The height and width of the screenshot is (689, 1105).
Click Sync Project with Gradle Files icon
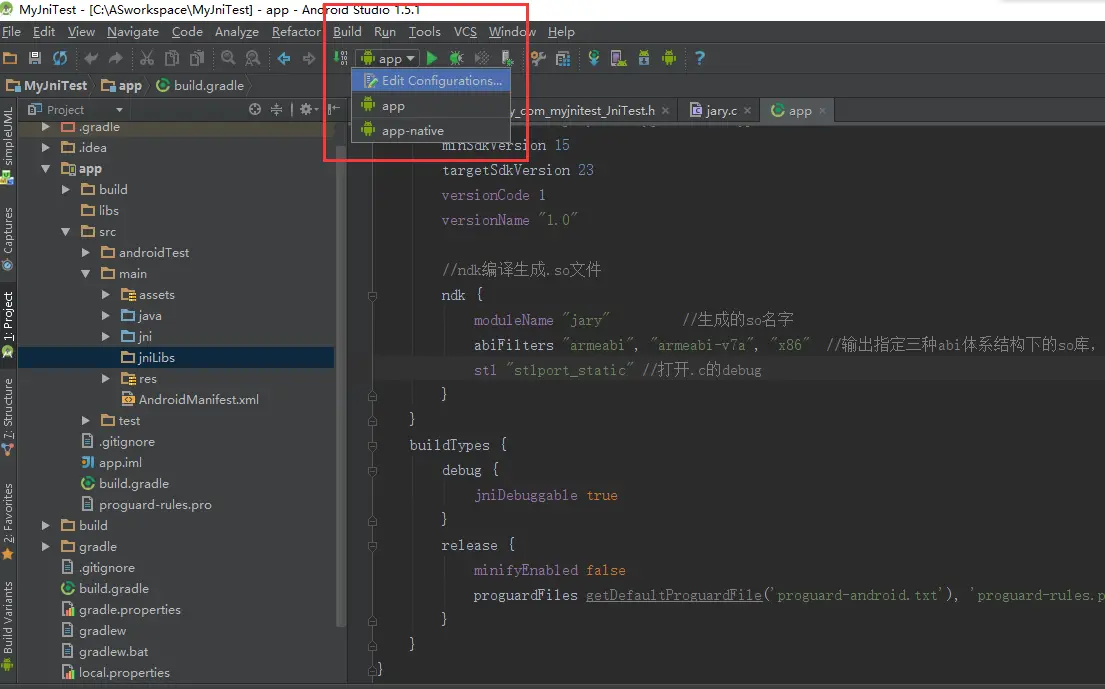pos(594,58)
